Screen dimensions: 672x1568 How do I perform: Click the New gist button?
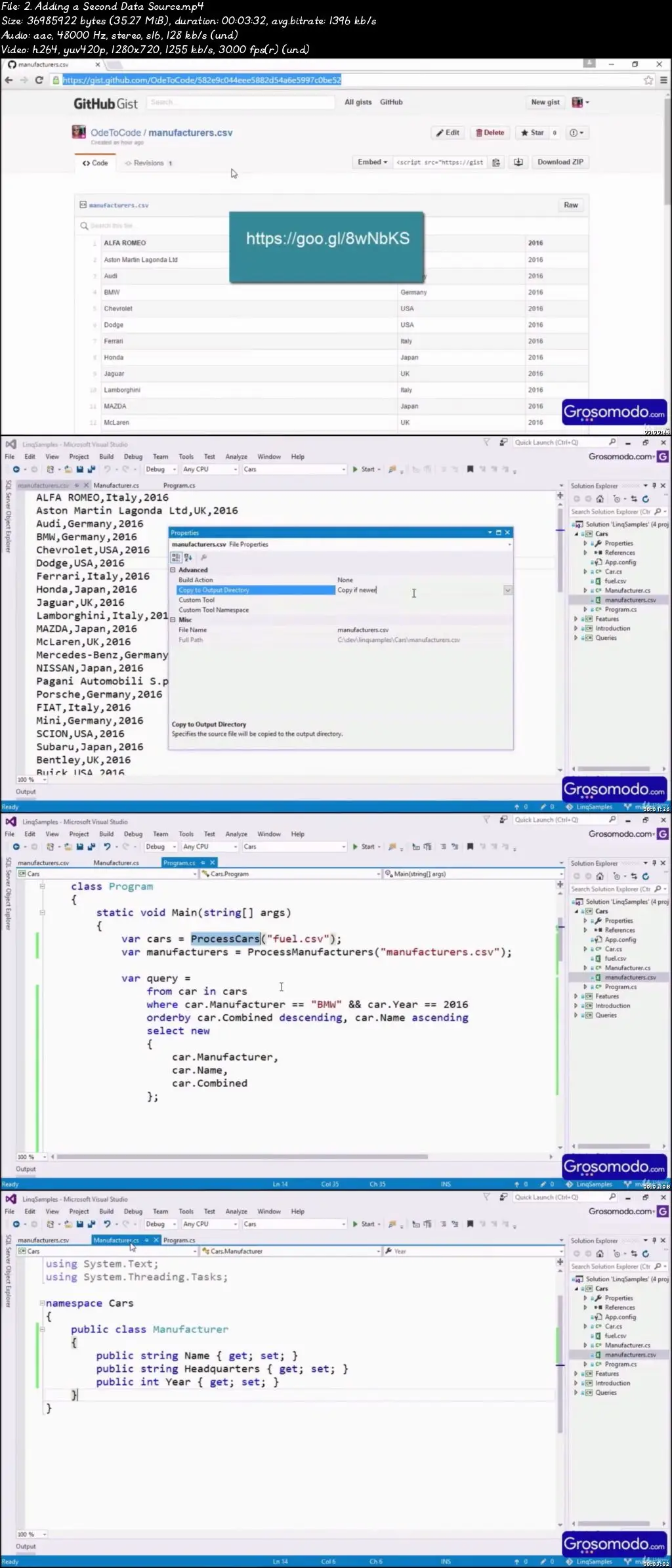pos(545,102)
